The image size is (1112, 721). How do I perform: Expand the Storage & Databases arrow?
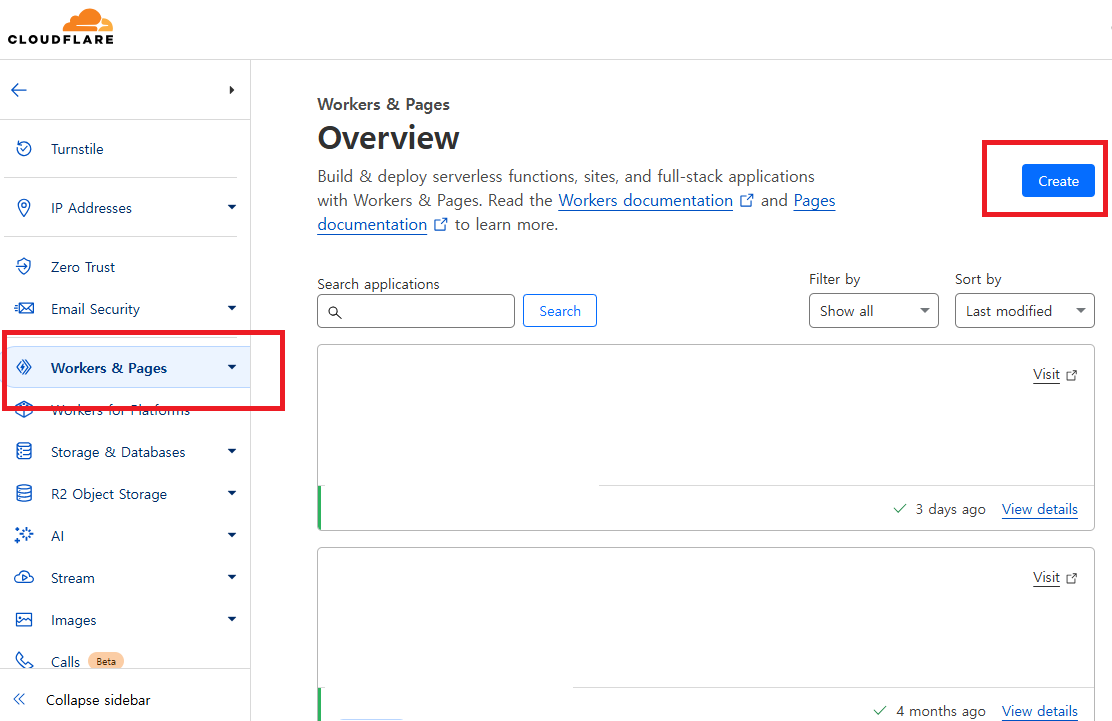tap(232, 451)
